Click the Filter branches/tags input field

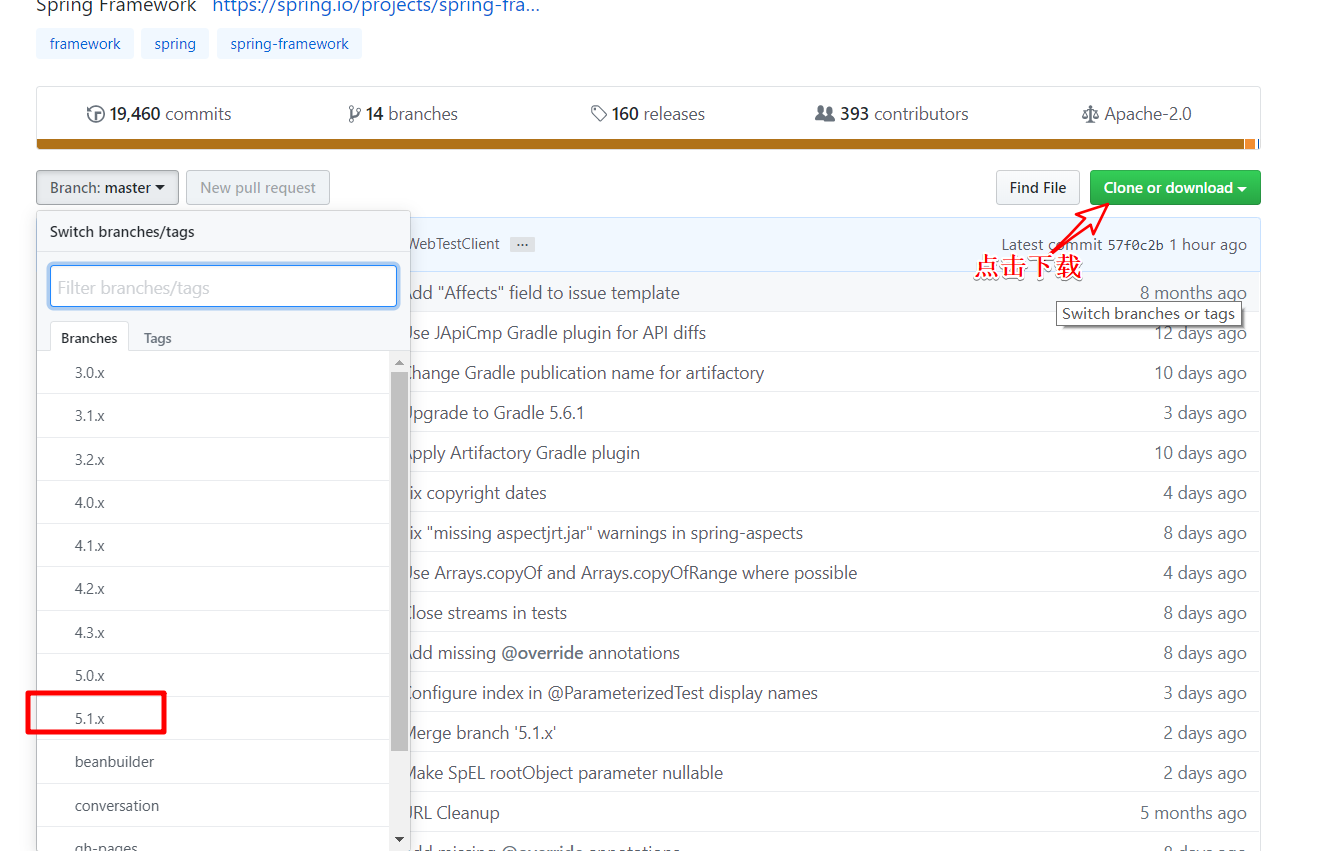click(223, 286)
